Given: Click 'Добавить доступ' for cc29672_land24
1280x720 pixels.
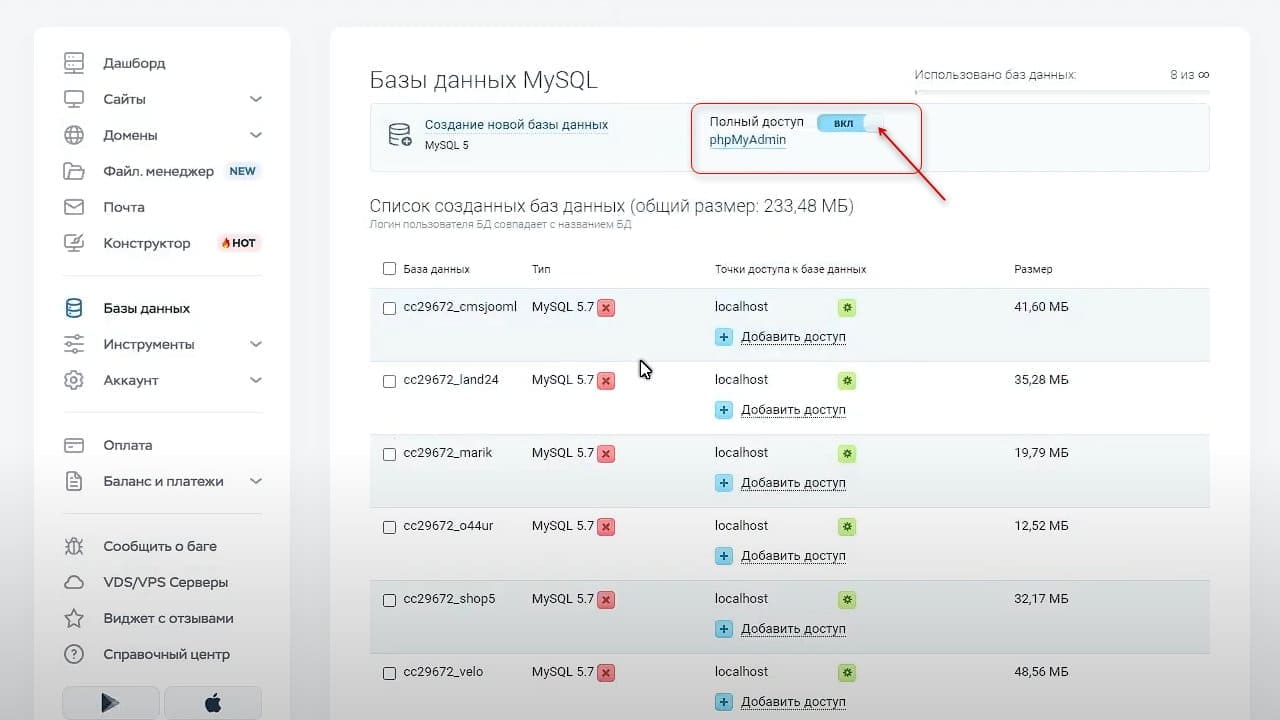Looking at the screenshot, I should 793,410.
